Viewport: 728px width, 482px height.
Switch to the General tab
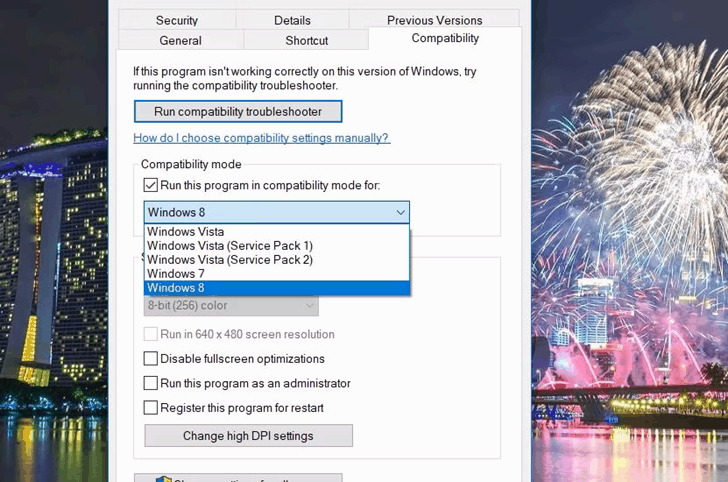pyautogui.click(x=181, y=40)
